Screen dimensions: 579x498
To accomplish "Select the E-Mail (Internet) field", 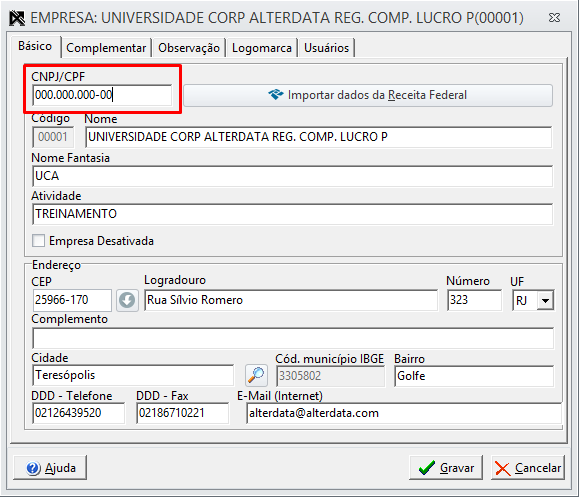I will coord(404,413).
